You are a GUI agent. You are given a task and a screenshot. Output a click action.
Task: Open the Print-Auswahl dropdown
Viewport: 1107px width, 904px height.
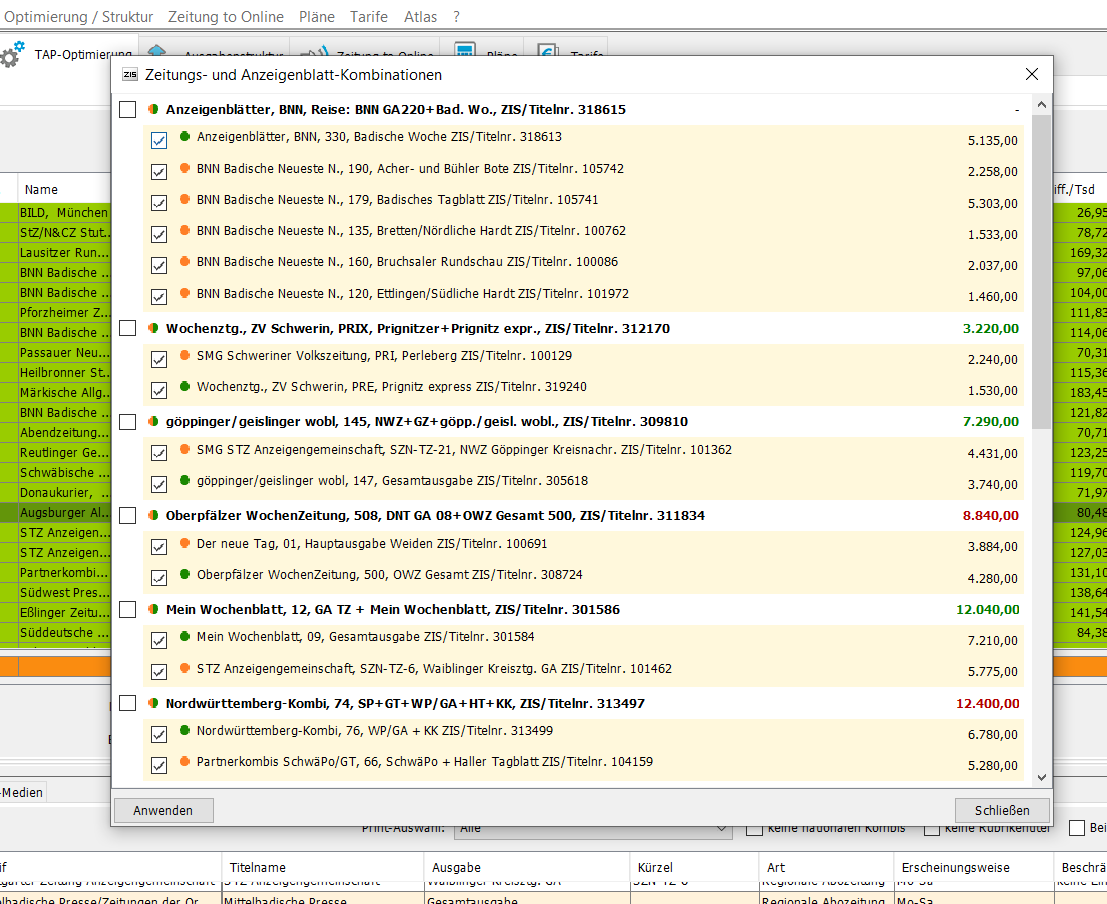[x=594, y=829]
